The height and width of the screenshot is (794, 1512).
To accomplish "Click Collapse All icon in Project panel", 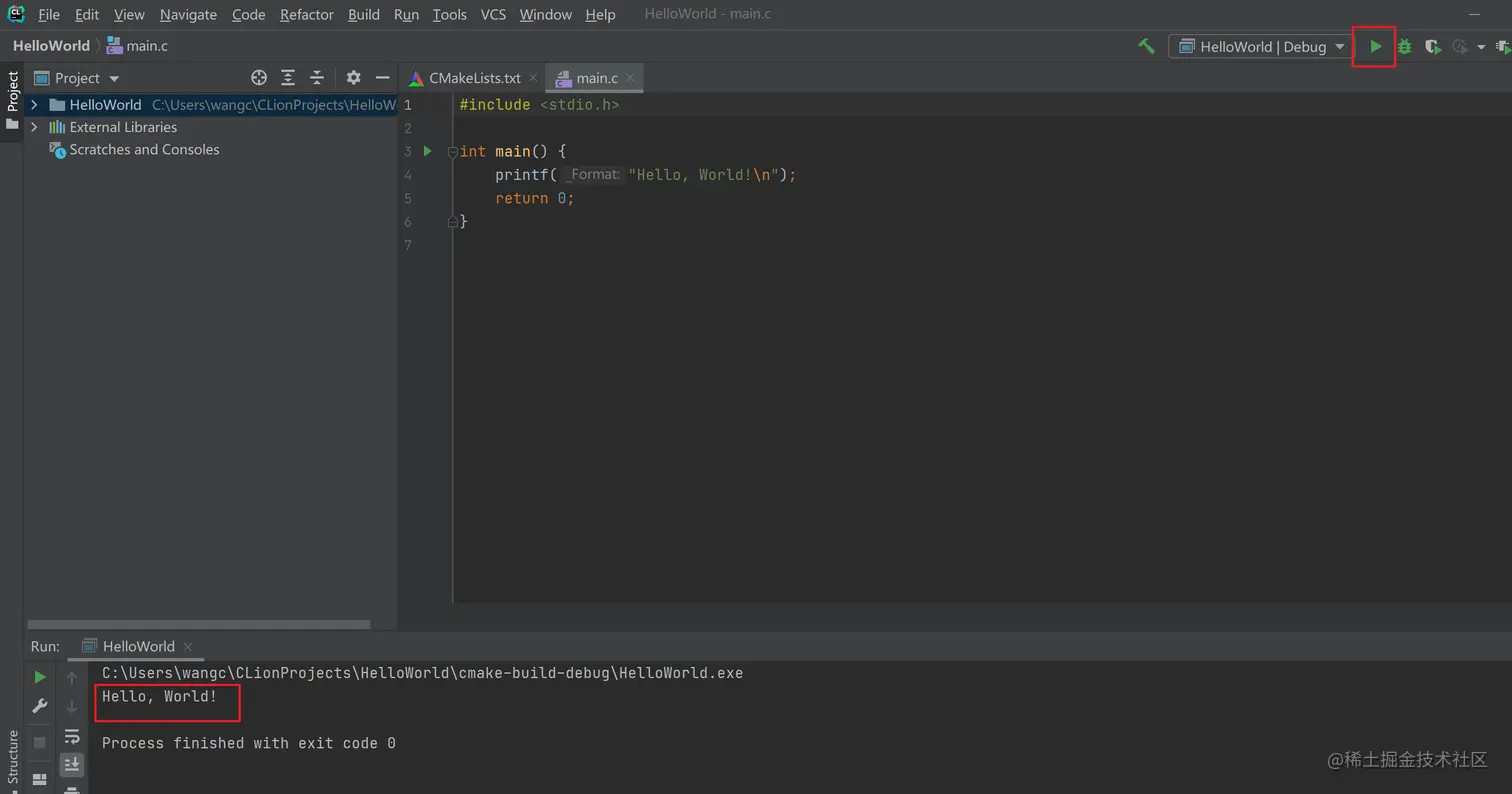I will coord(317,78).
